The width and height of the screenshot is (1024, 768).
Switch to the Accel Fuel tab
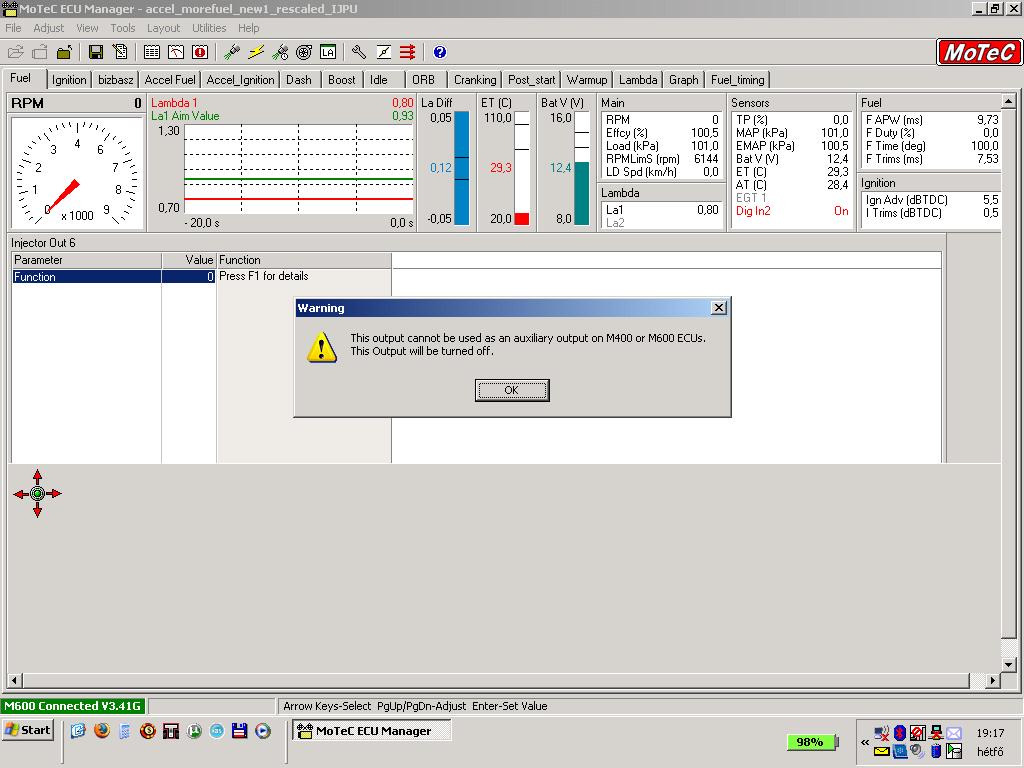170,80
